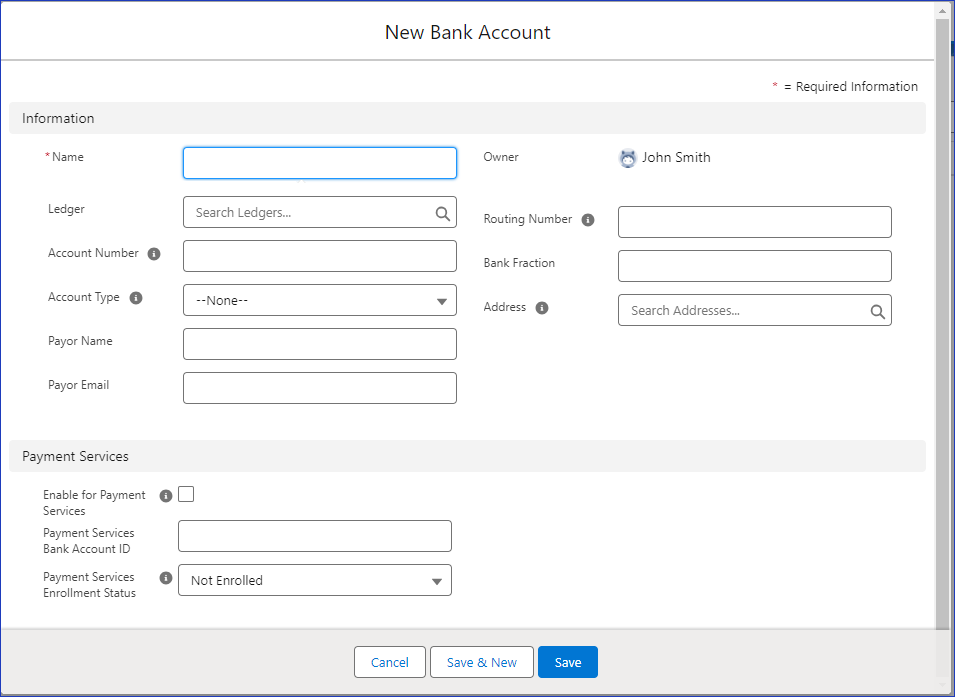Screen dimensions: 955x697
Task: Click the owner name John Smith
Action: (676, 158)
